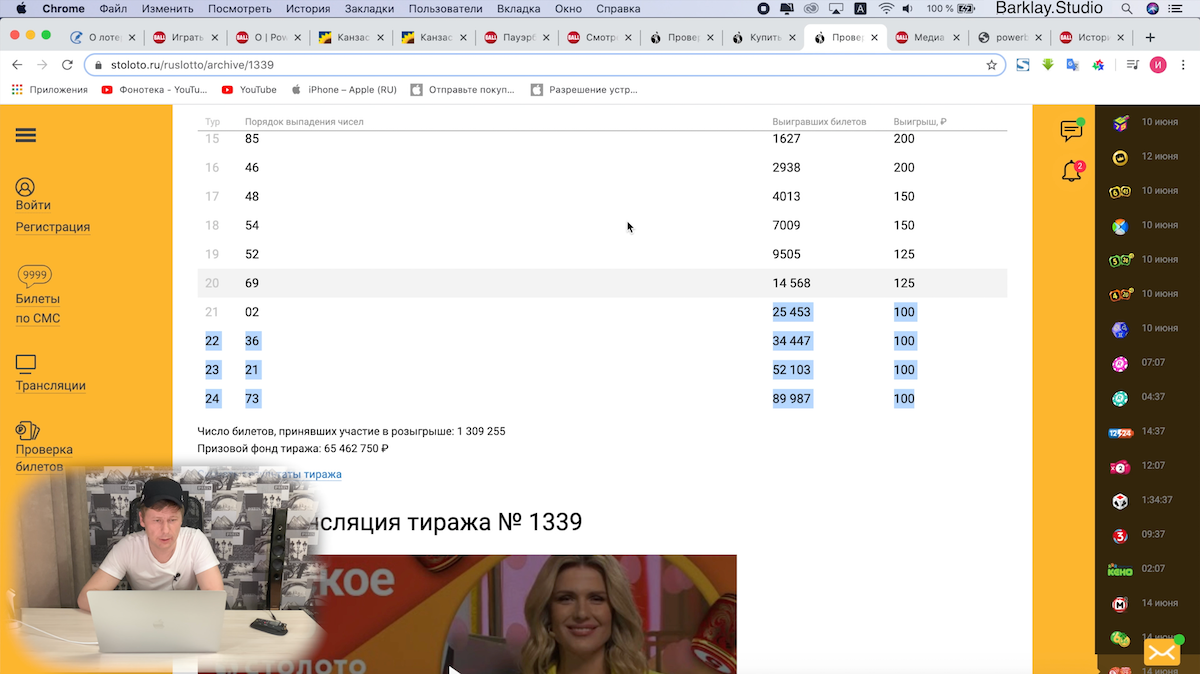Click the 12/24 lottery icon at 14:37
The height and width of the screenshot is (674, 1200).
tap(1120, 433)
